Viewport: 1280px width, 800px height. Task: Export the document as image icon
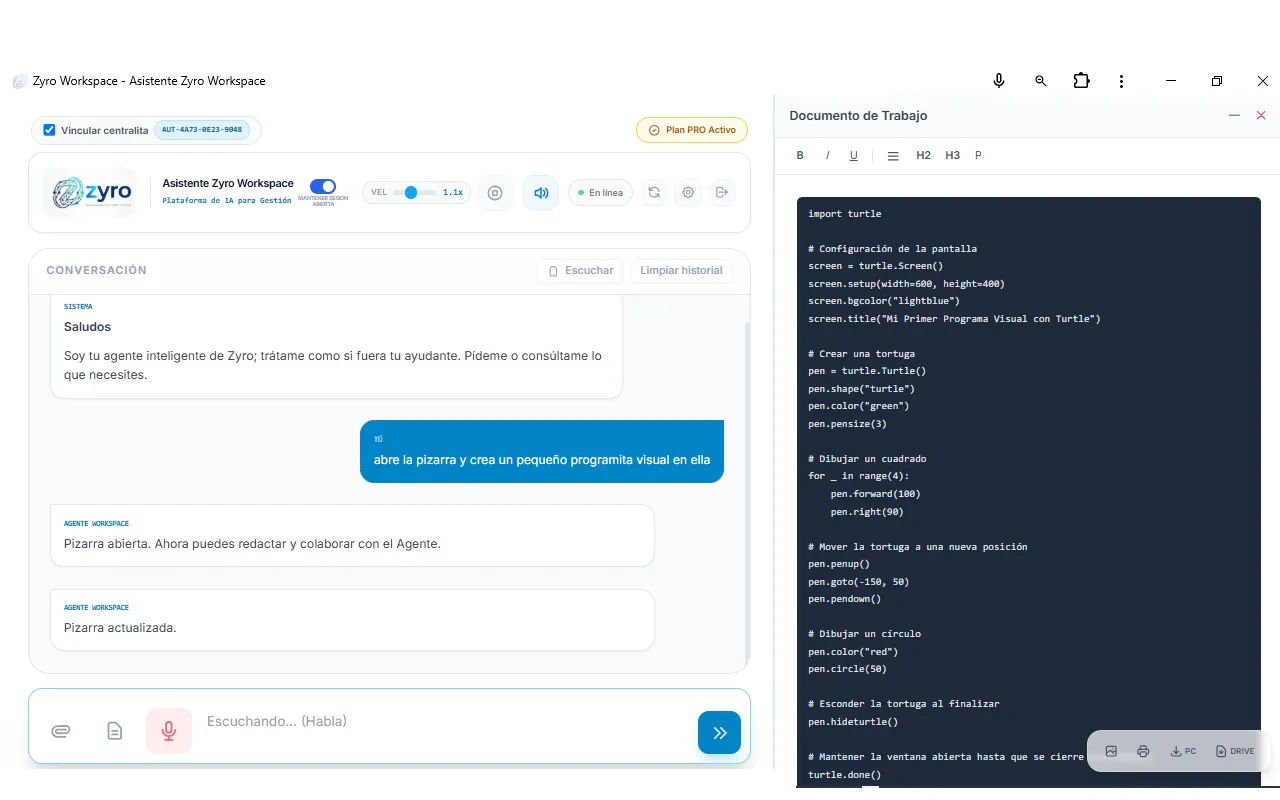pyautogui.click(x=1111, y=751)
